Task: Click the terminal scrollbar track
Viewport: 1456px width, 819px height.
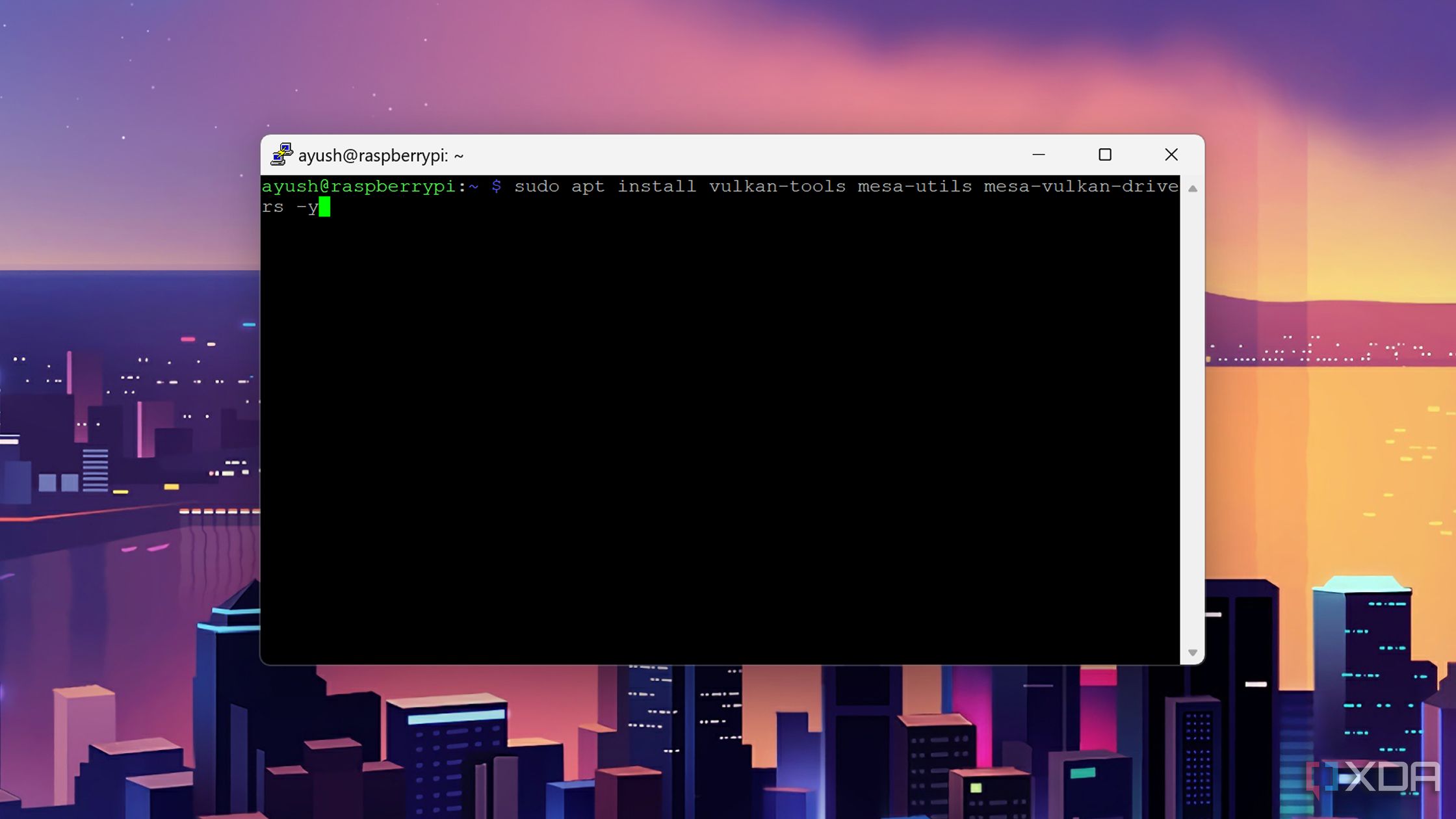Action: tap(1193, 421)
